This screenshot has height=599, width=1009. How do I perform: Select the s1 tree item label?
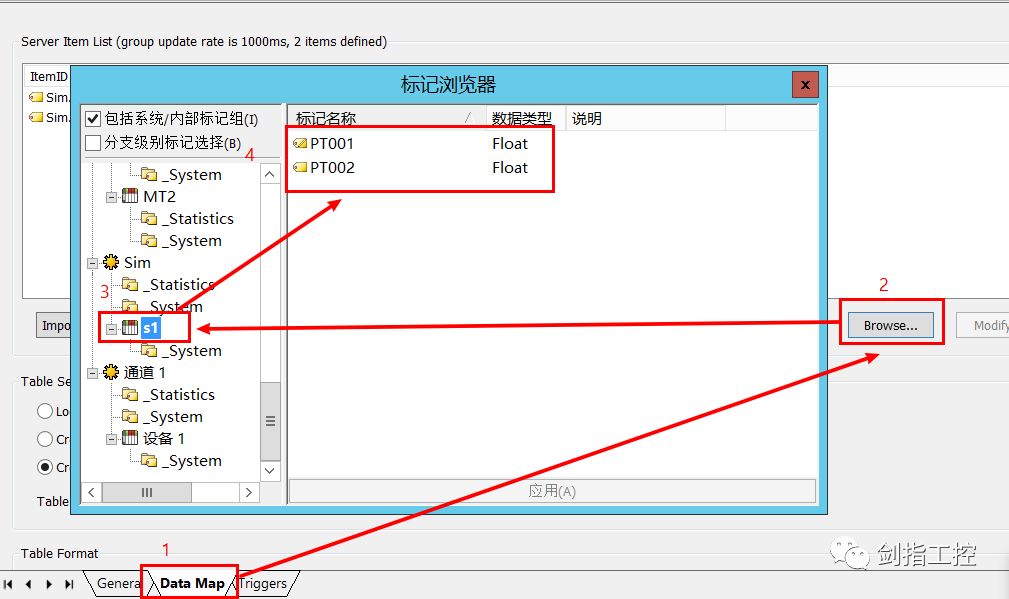[x=151, y=328]
